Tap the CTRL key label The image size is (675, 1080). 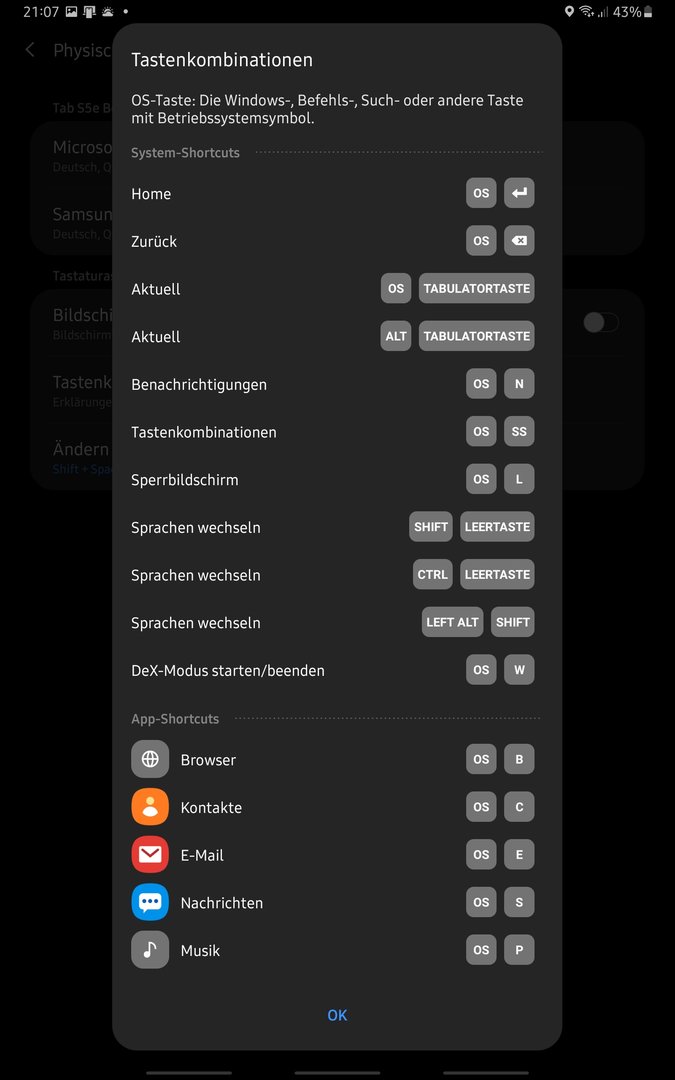coord(433,574)
